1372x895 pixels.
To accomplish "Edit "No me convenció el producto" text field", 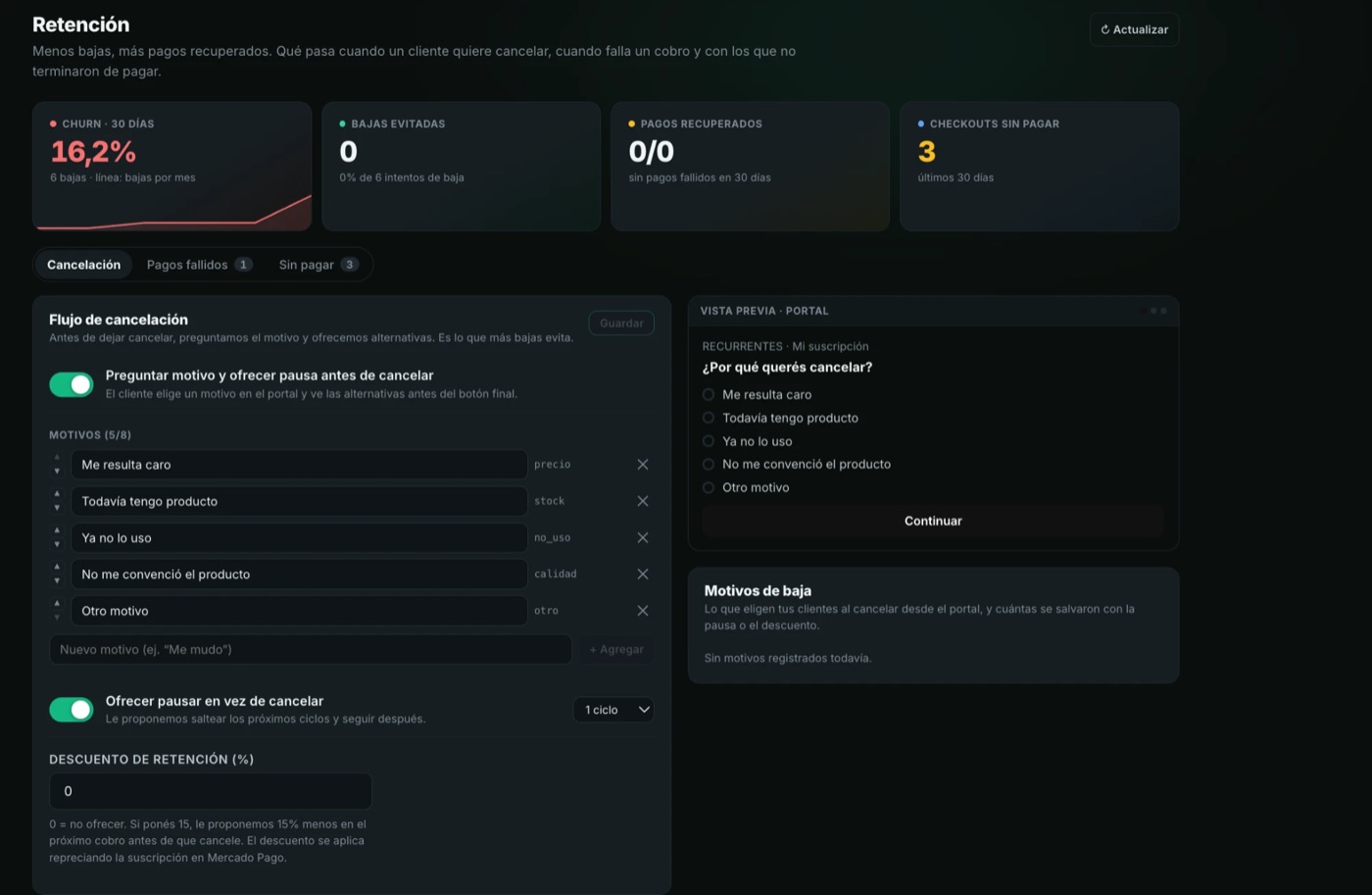I will click(x=299, y=574).
